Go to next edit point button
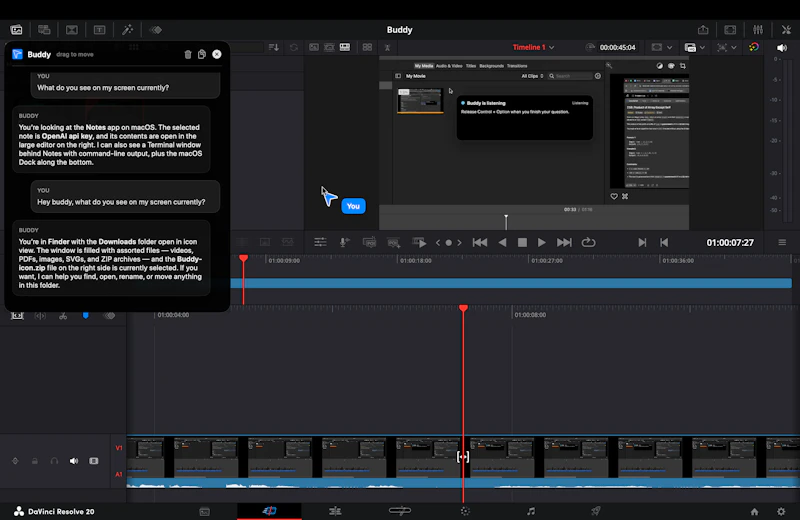Viewport: 800px width, 520px height. coord(642,242)
